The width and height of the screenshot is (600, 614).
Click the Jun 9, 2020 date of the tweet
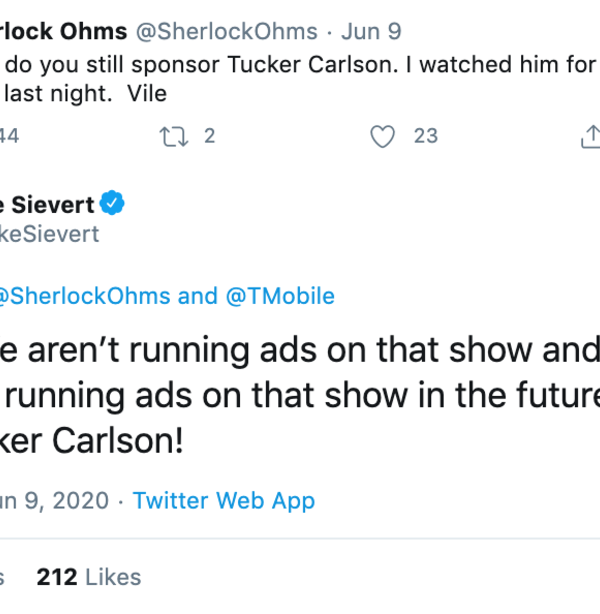(55, 500)
